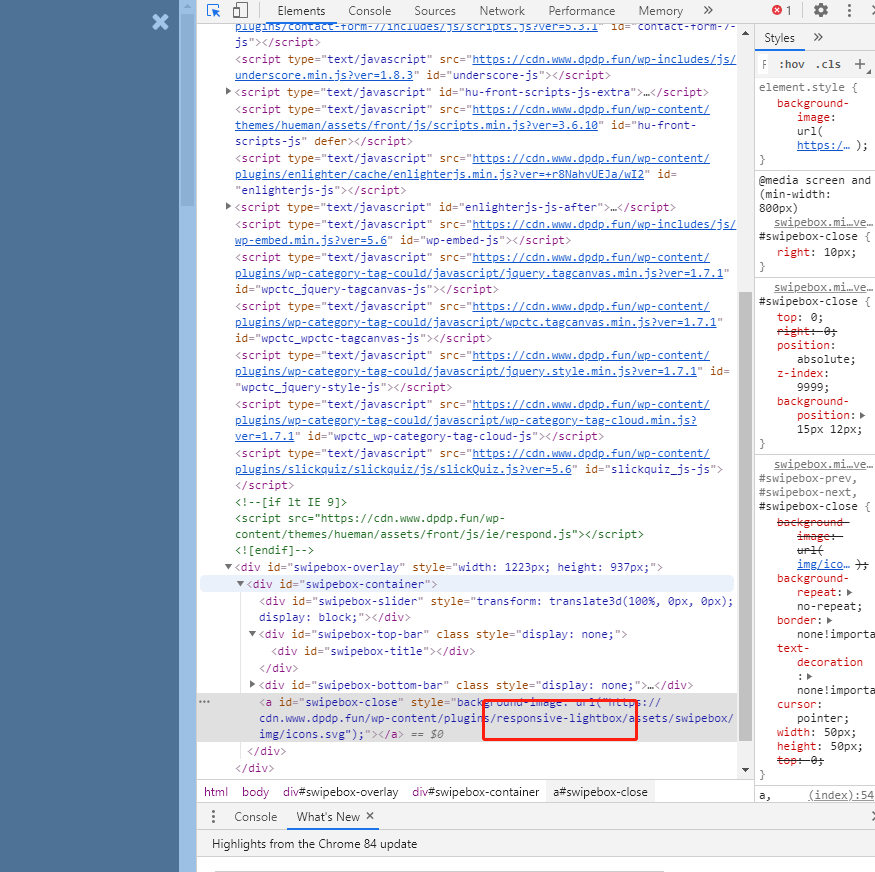Click the scroll down arrow of Elements panel
875x872 pixels.
pyautogui.click(x=746, y=770)
